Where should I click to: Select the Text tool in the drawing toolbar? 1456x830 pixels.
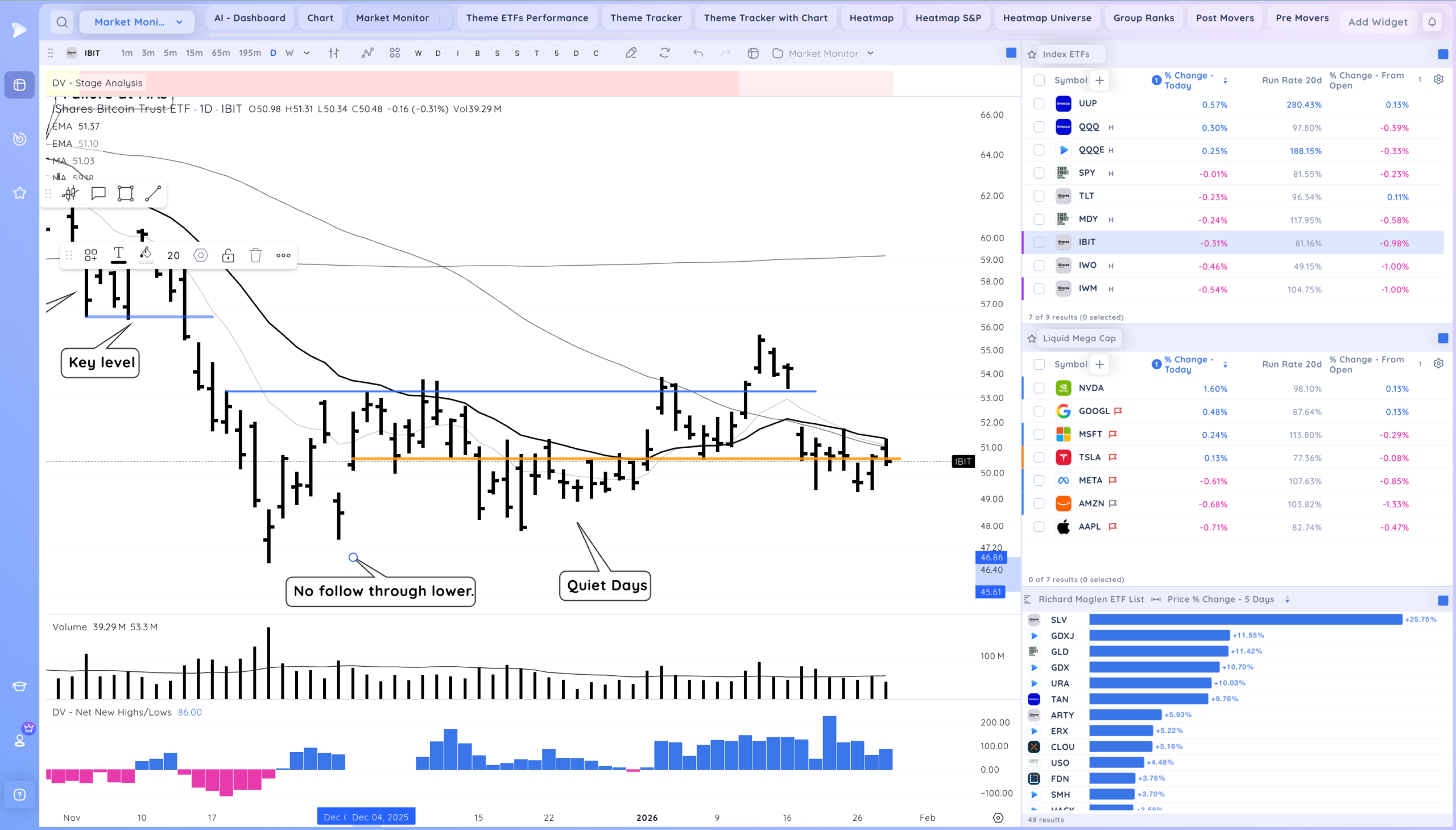coord(118,255)
